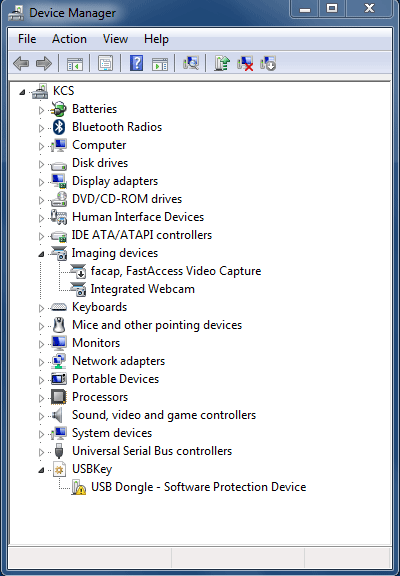
Task: Toggle the Show/Hide Console Tree toolbar icon
Action: point(75,64)
